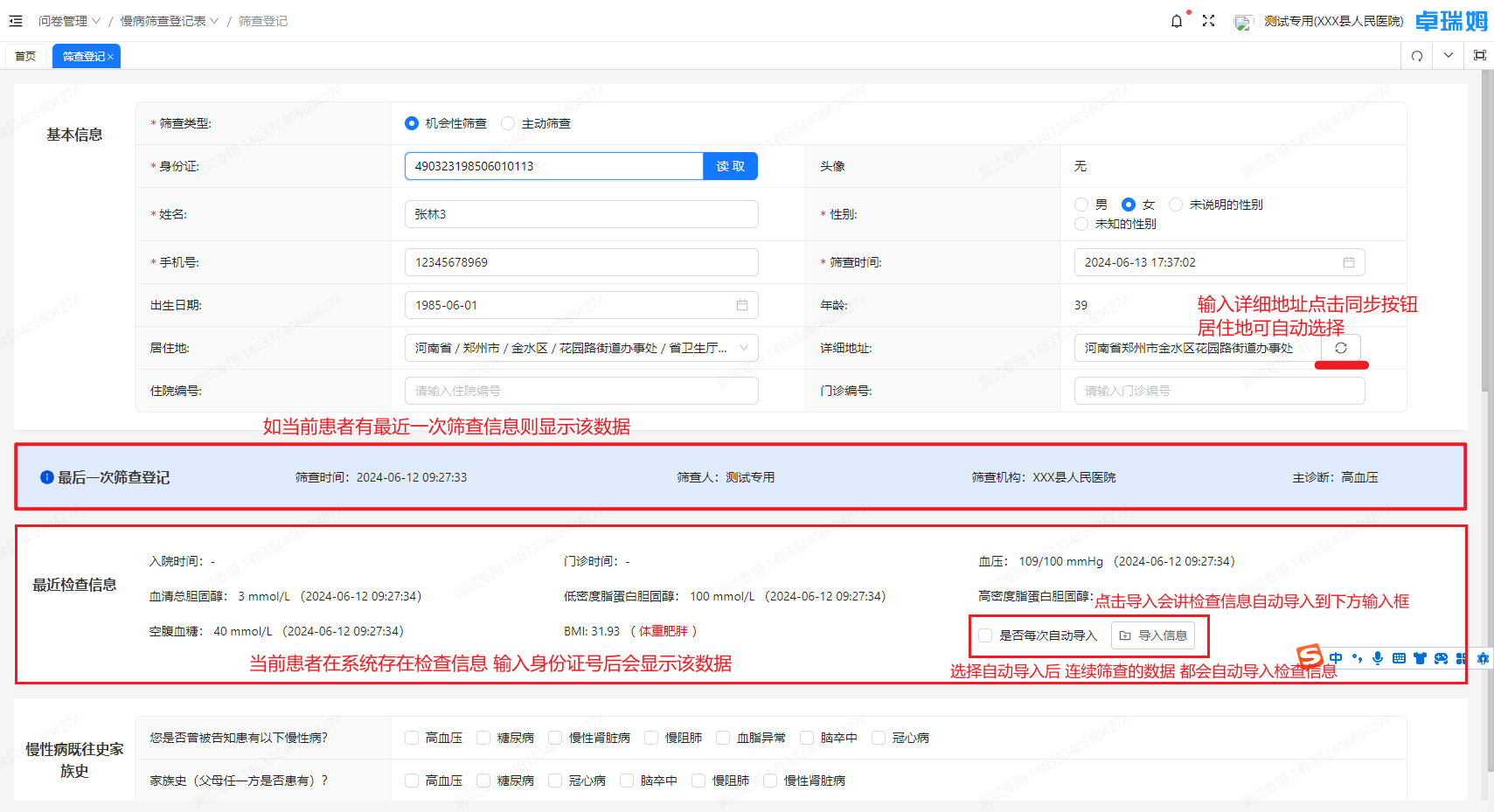Screen dimensions: 1494x812
Task: Click the 导入信息 import button
Action: coord(1155,635)
